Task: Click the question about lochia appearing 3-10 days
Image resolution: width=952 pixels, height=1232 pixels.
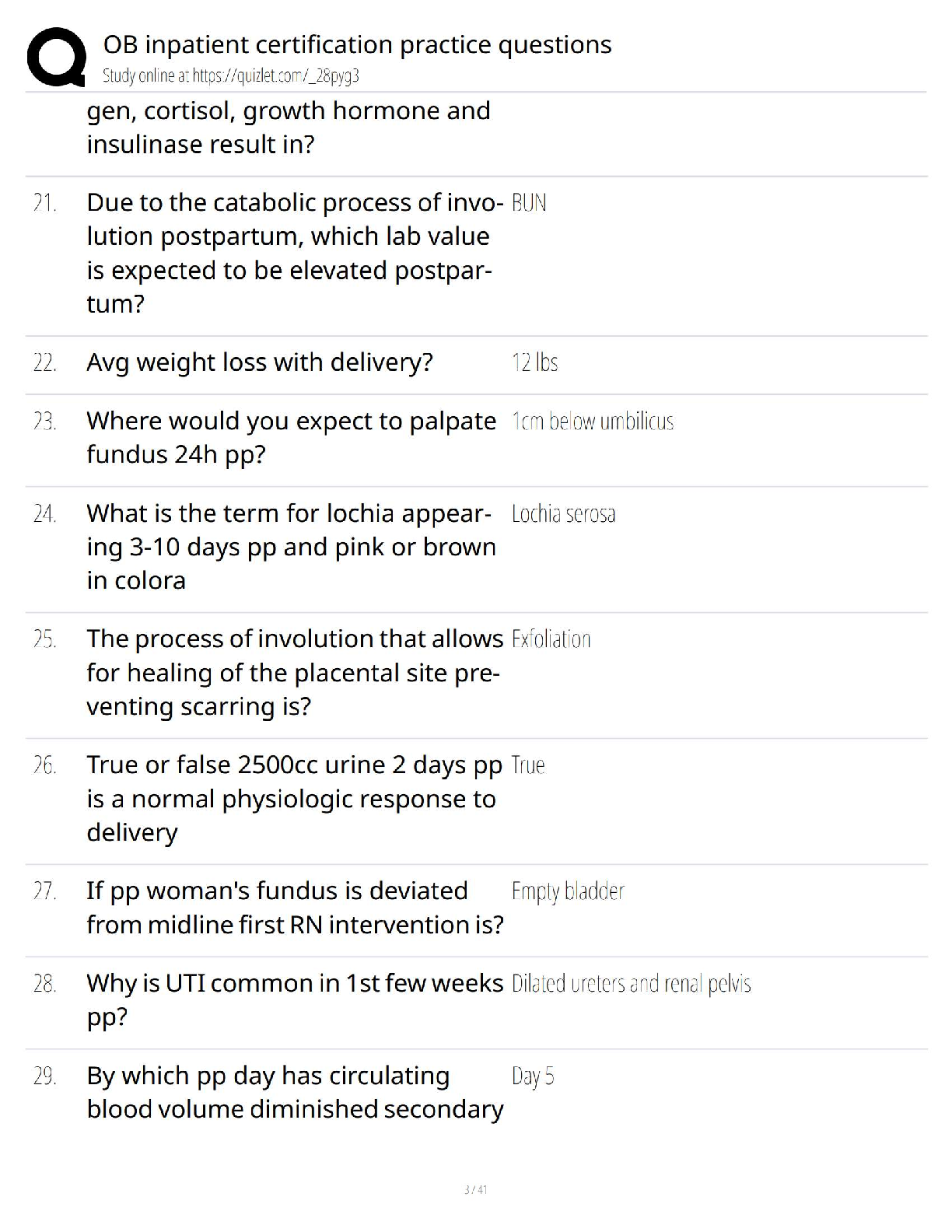Action: coord(292,547)
